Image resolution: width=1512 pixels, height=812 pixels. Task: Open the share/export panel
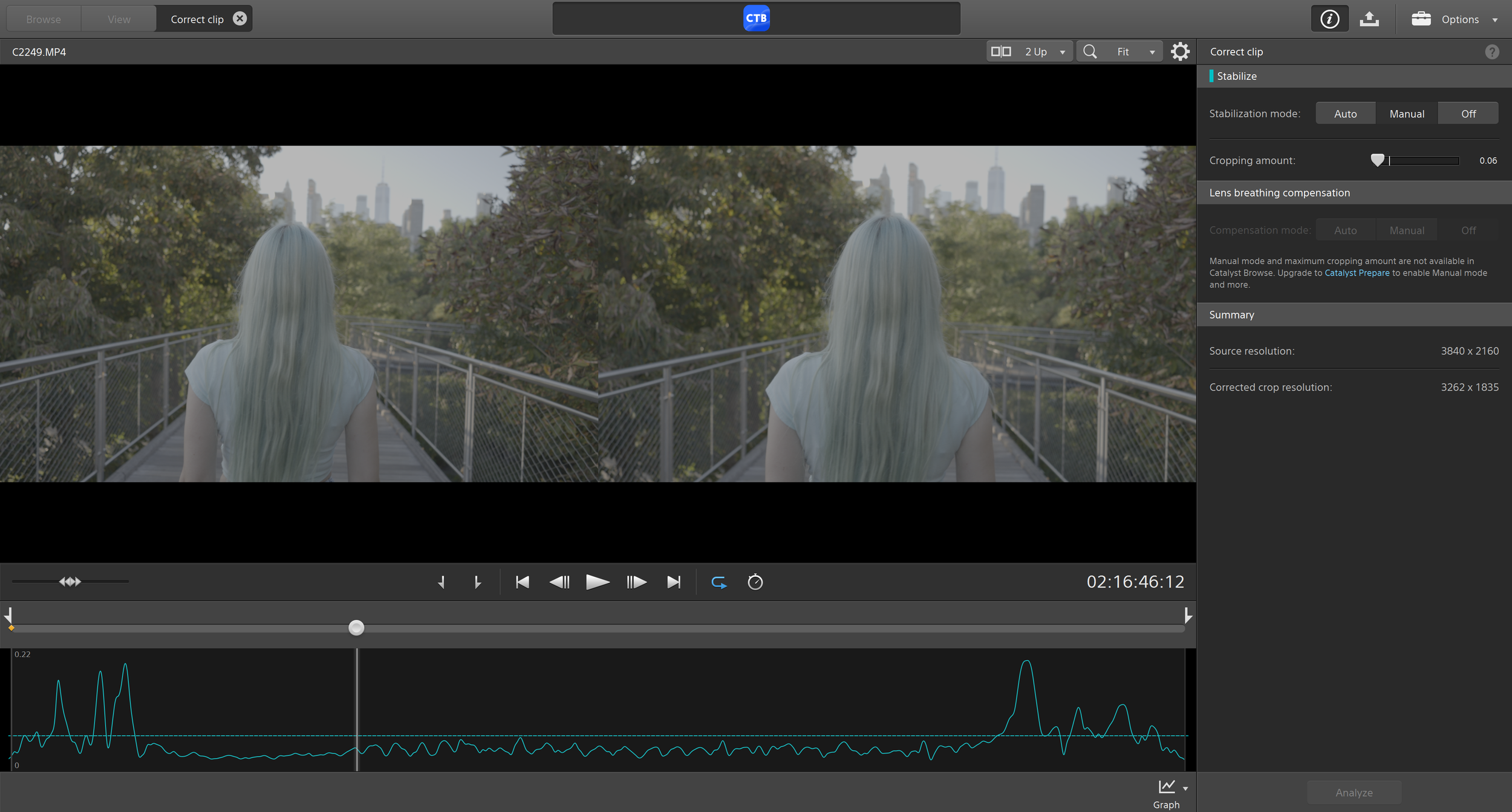(x=1369, y=18)
